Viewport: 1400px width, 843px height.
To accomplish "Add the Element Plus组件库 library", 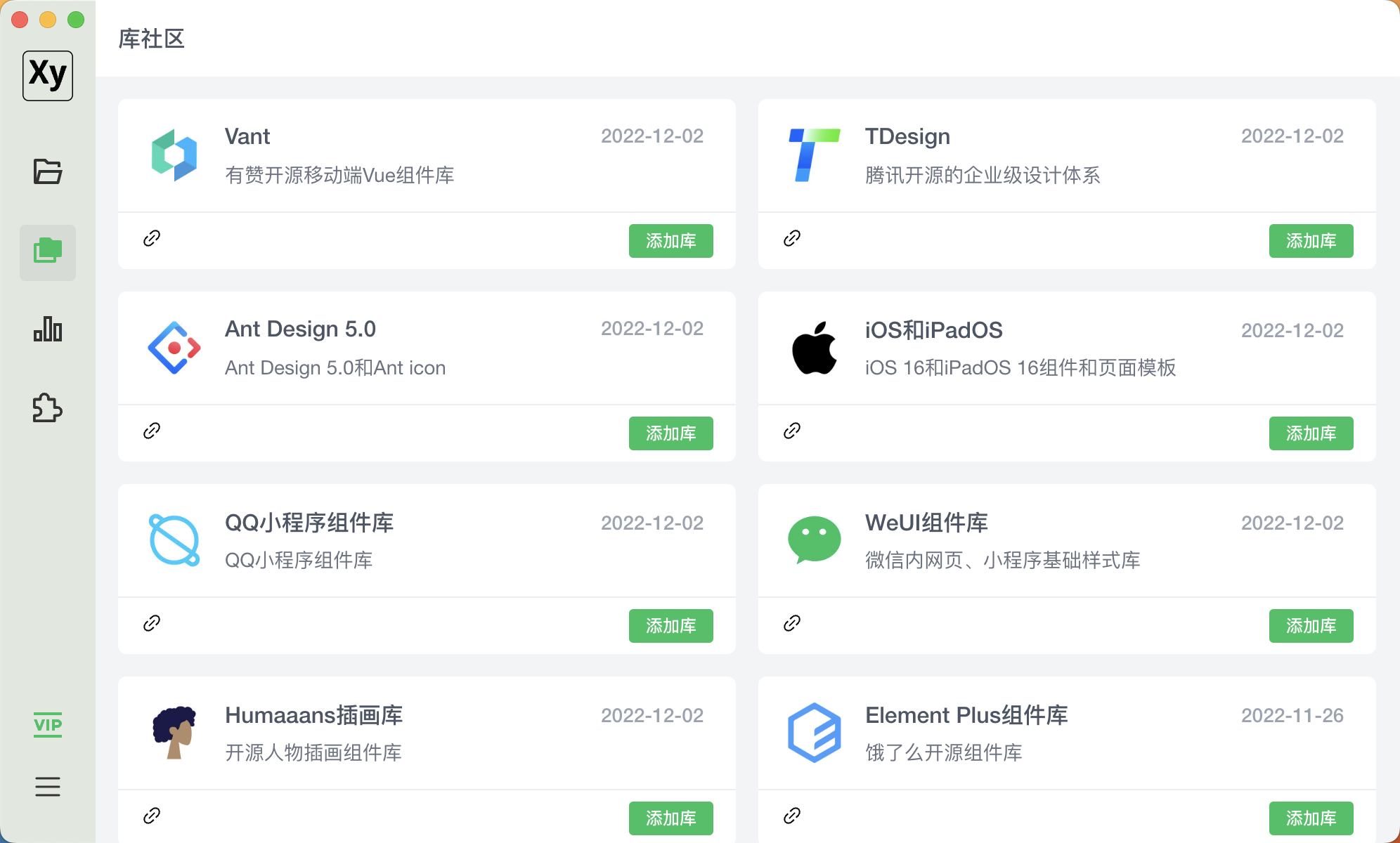I will pos(1311,818).
